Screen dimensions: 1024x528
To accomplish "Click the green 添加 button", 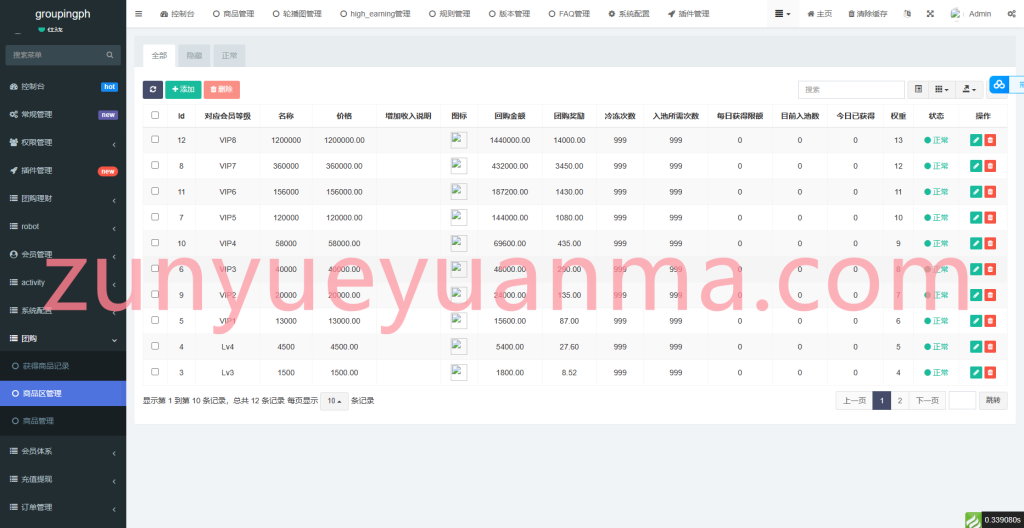I will click(184, 90).
